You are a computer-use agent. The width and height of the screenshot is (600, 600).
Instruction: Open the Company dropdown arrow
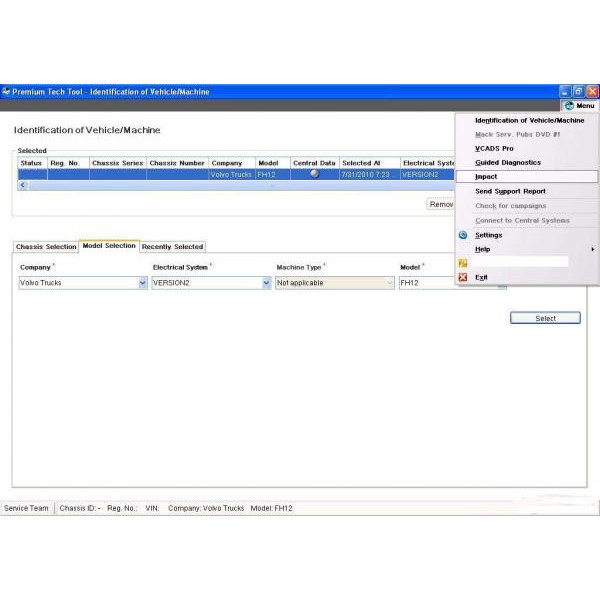click(142, 283)
